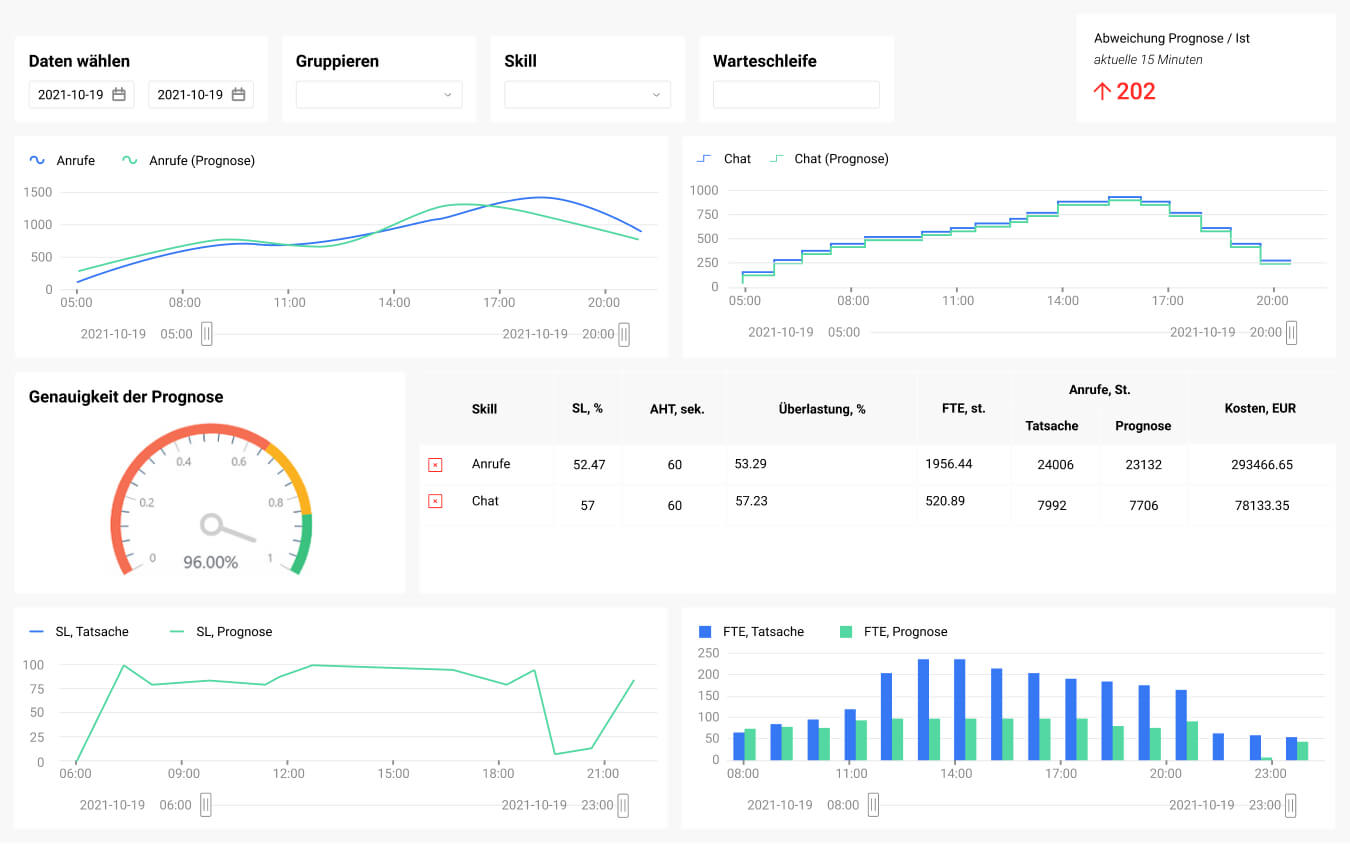Viewport: 1350px width, 844px height.
Task: Select the Chat skill name cell
Action: point(485,501)
